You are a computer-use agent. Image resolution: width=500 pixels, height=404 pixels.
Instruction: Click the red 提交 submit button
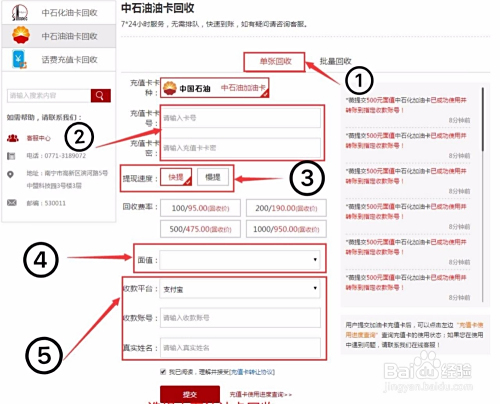(190, 394)
